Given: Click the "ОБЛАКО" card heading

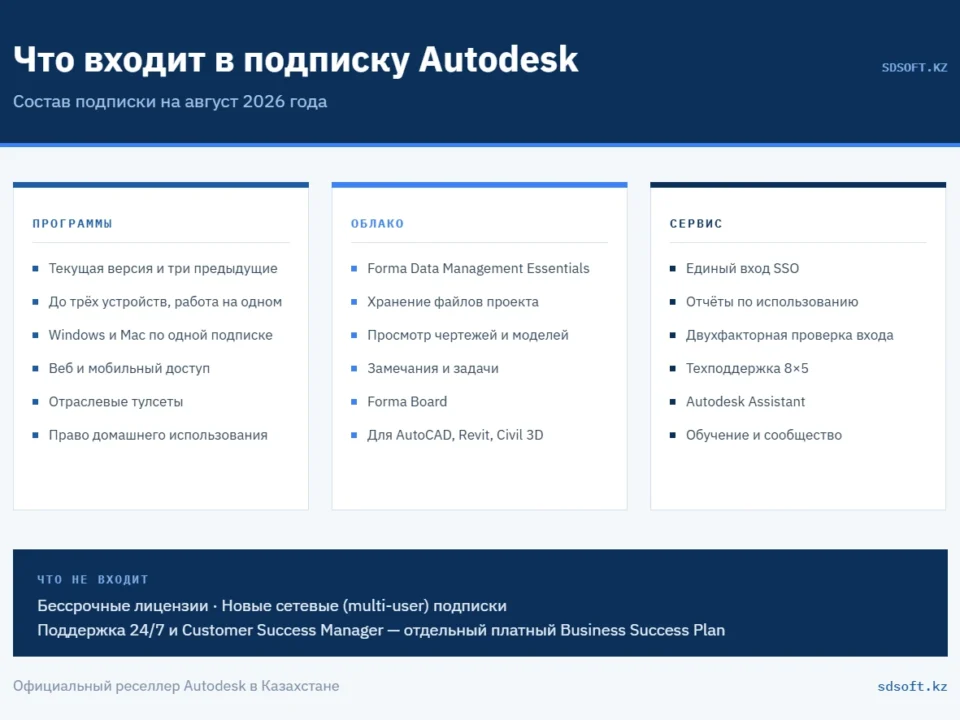Looking at the screenshot, I should tap(377, 223).
